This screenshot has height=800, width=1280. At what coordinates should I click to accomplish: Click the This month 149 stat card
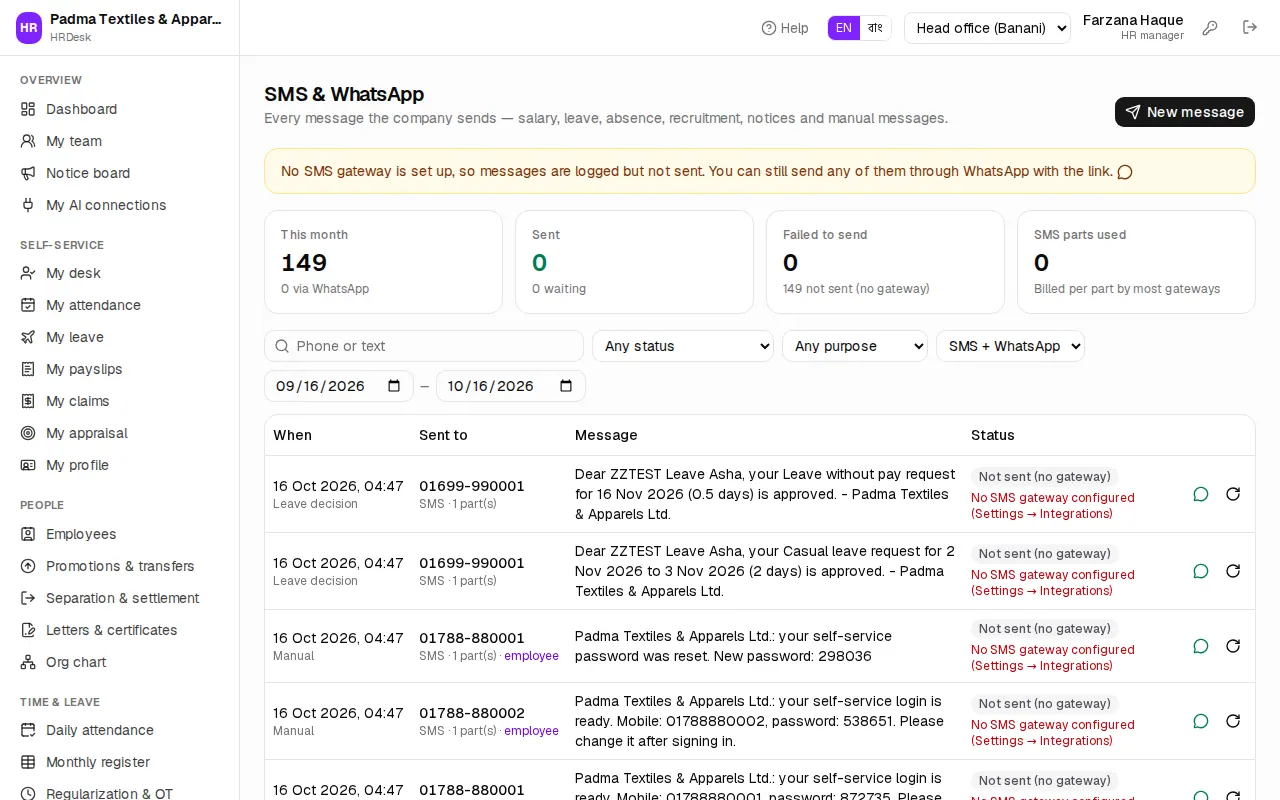tap(383, 262)
